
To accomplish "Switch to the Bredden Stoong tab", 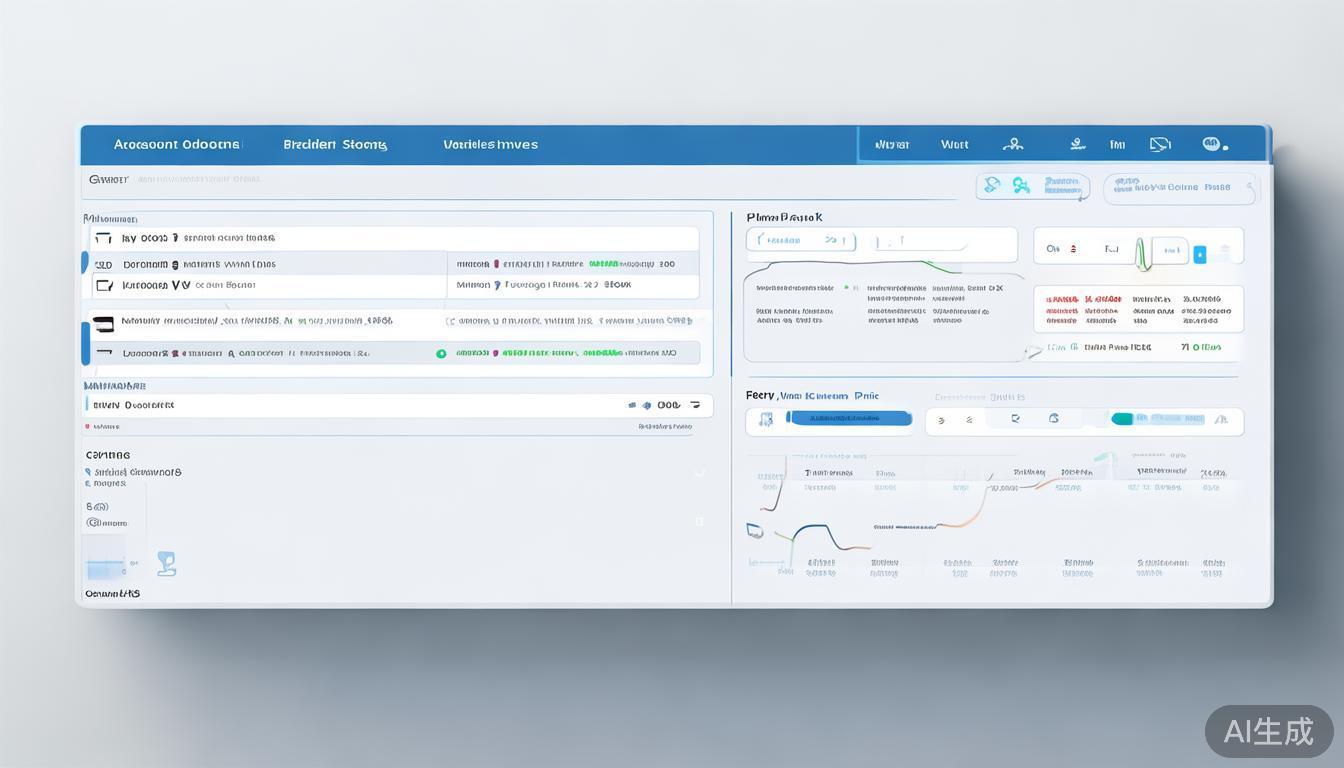I will [334, 144].
